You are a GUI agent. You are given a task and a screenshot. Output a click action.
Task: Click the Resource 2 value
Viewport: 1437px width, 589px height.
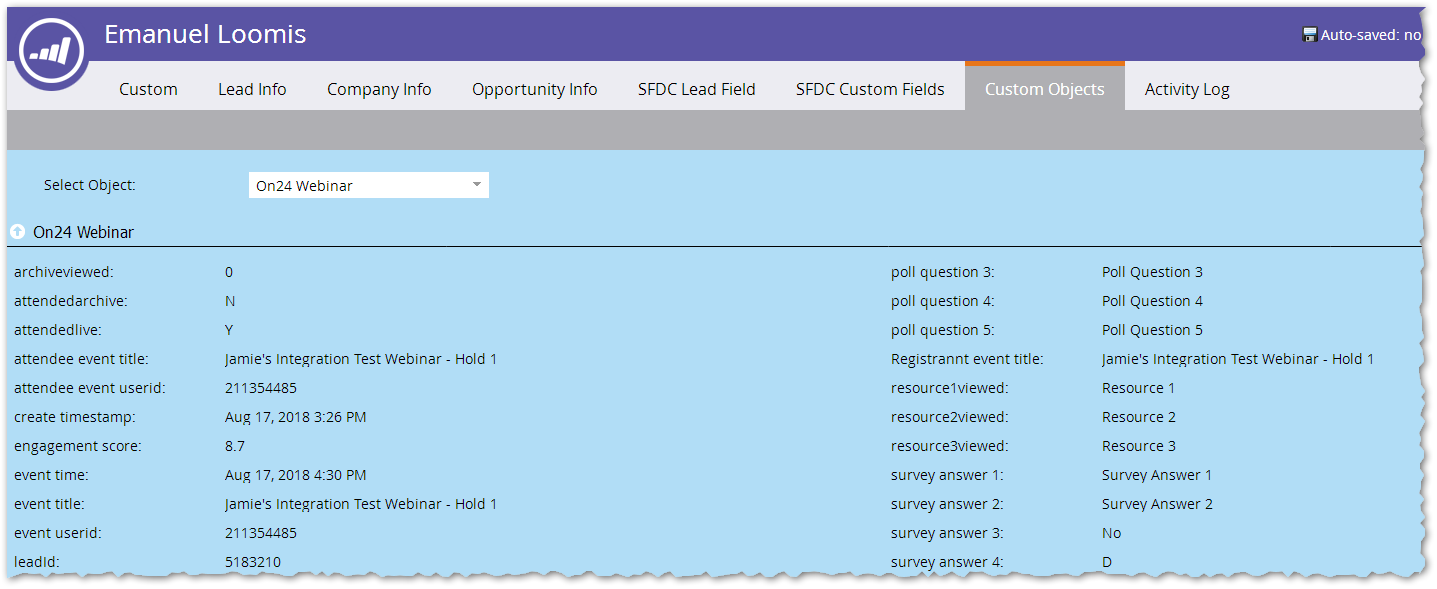[x=1139, y=417]
